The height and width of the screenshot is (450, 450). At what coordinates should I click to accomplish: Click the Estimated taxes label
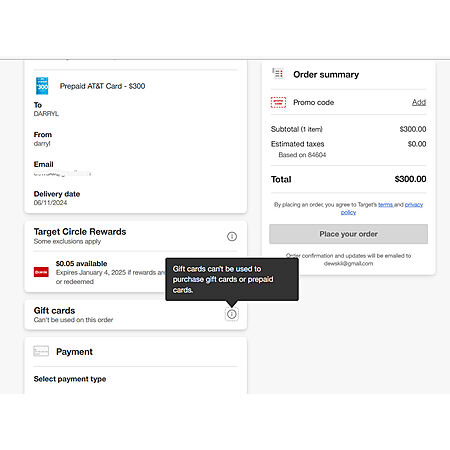[x=297, y=144]
